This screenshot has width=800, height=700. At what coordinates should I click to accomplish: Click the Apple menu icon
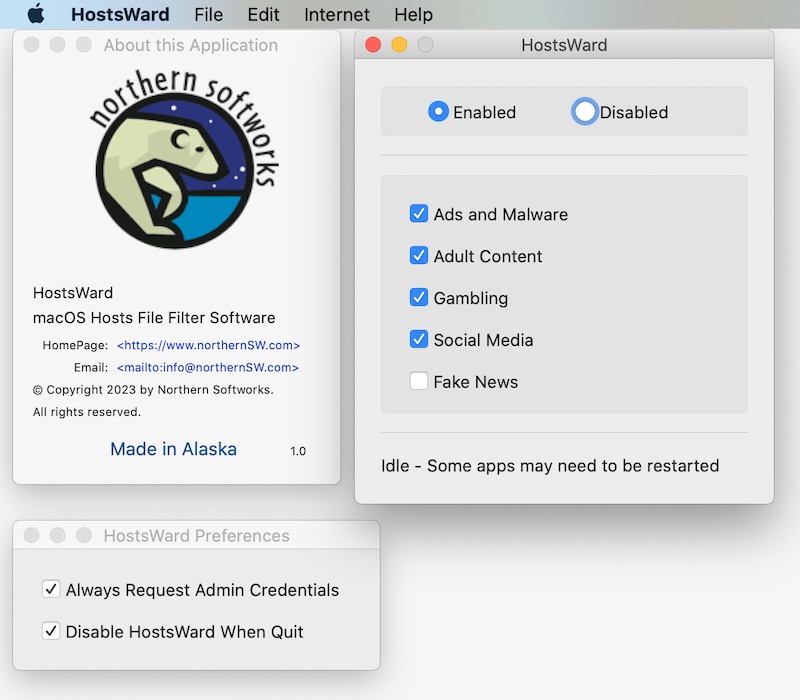pyautogui.click(x=34, y=14)
